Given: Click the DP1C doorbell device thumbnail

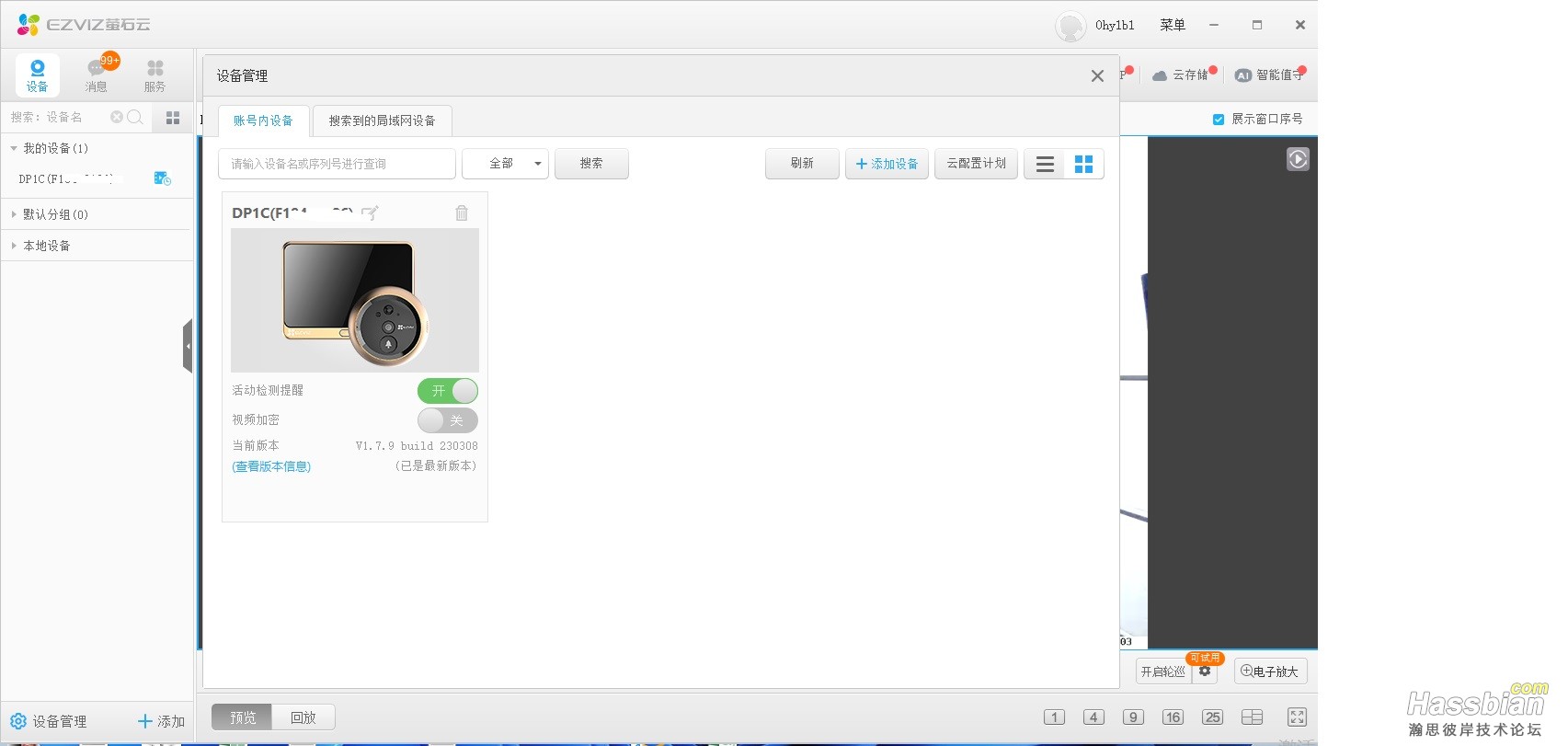Looking at the screenshot, I should (355, 300).
